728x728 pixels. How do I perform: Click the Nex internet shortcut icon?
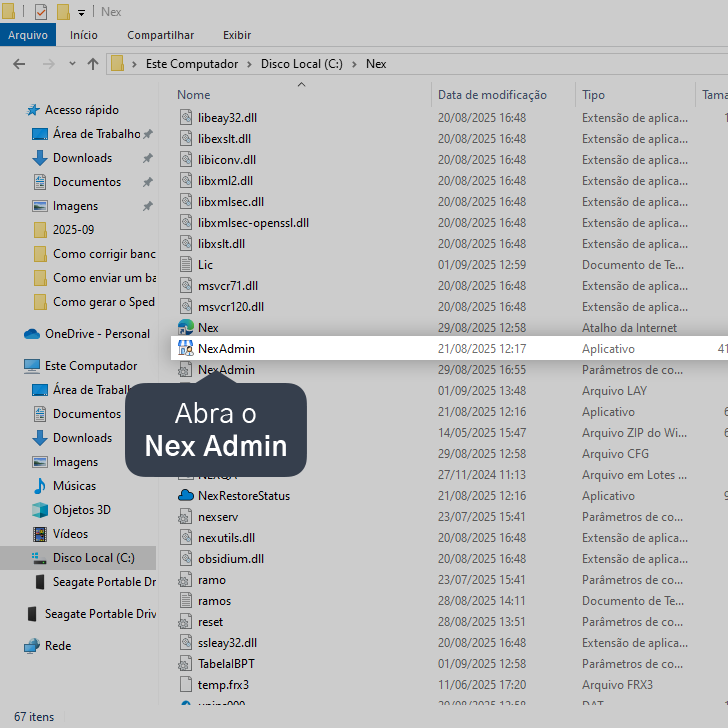(186, 327)
